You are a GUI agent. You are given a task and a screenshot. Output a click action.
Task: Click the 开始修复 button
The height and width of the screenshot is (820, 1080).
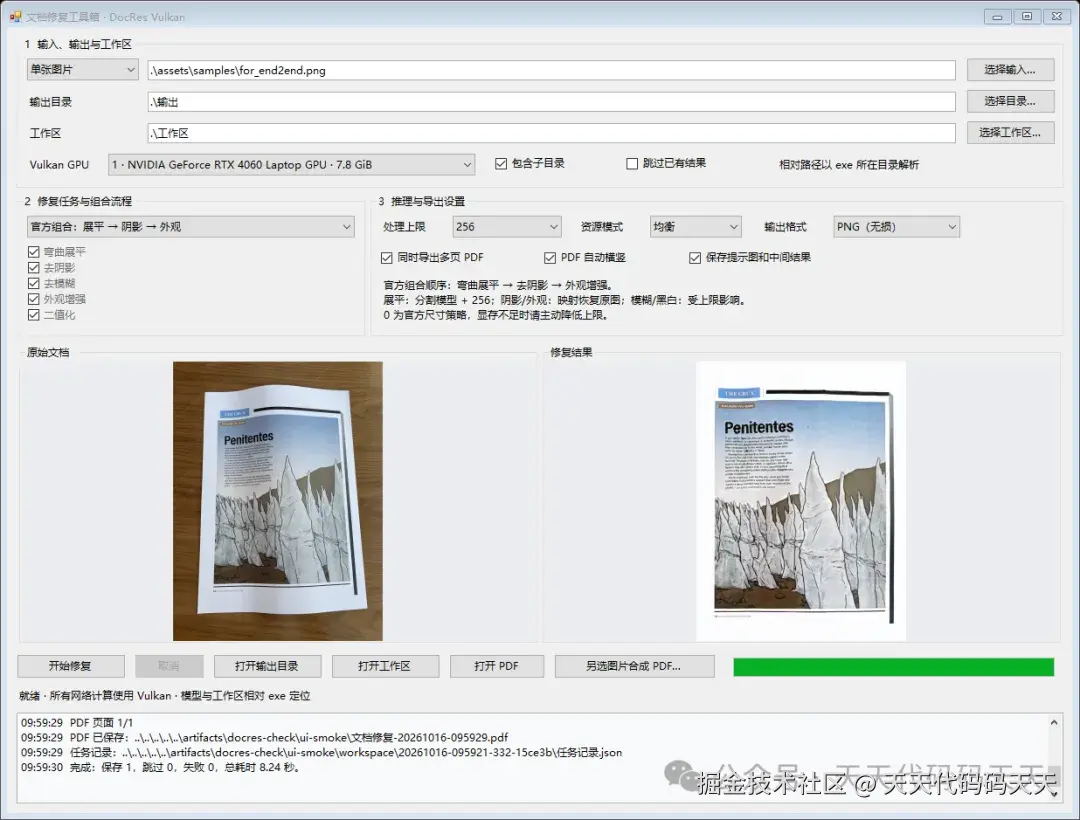pos(71,666)
